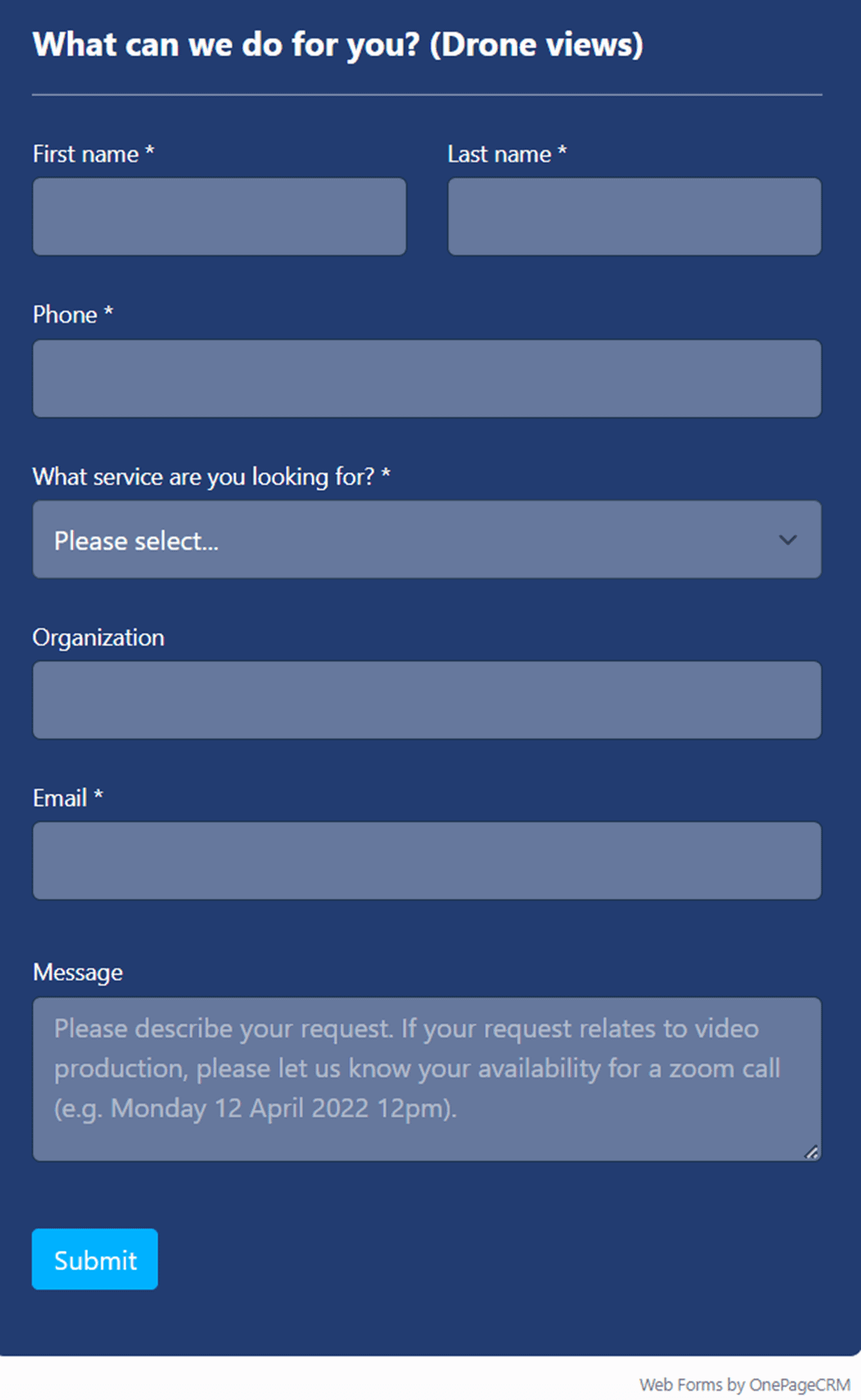
Task: Focus the Last name text box
Action: (634, 217)
